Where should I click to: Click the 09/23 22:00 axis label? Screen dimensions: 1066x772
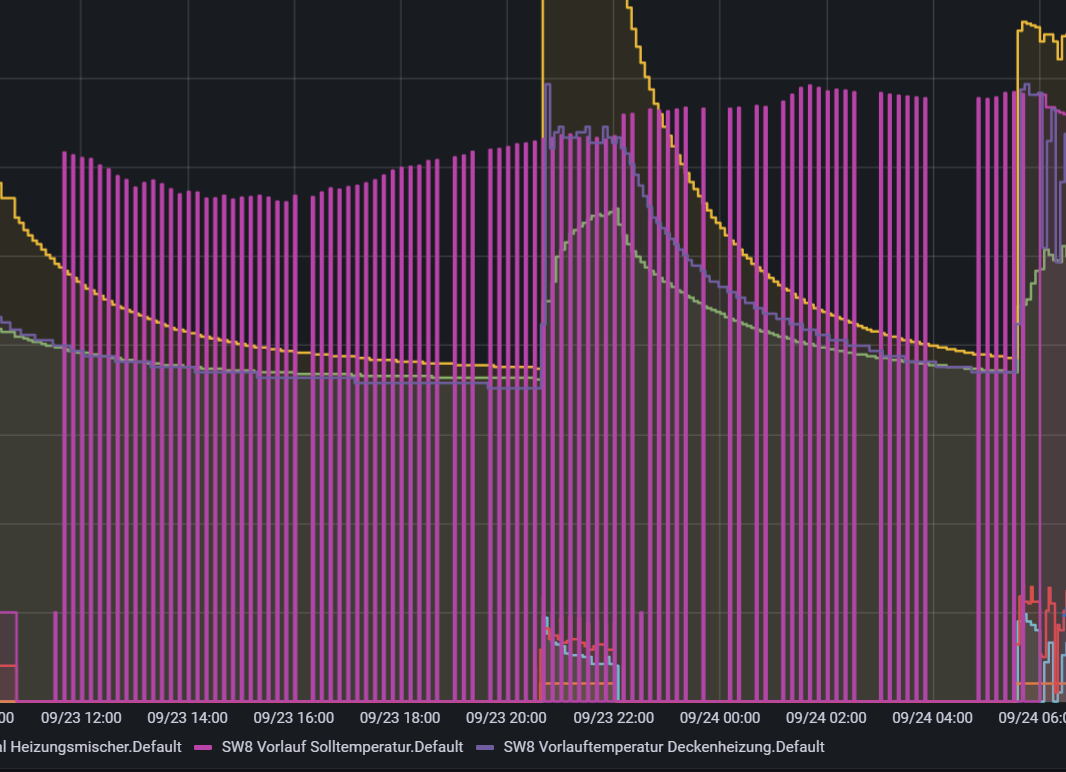613,718
